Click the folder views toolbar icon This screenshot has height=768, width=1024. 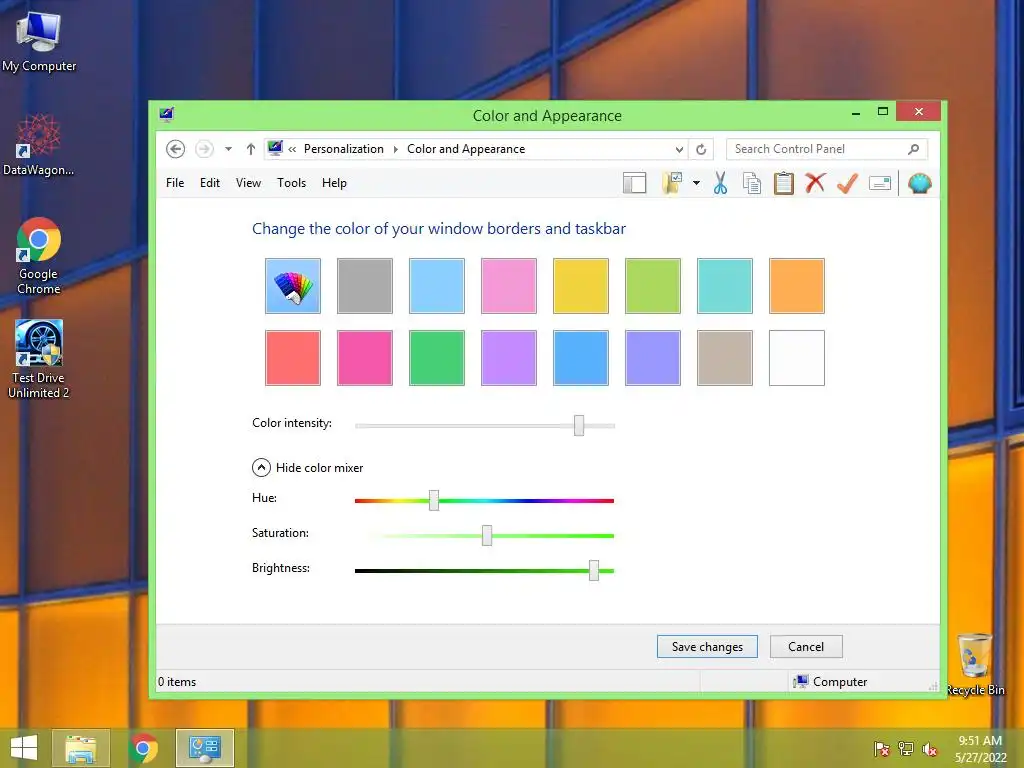[x=672, y=184]
